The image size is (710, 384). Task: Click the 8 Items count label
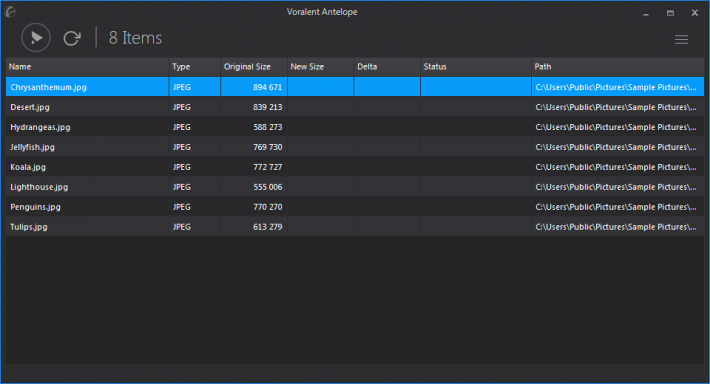tap(135, 38)
